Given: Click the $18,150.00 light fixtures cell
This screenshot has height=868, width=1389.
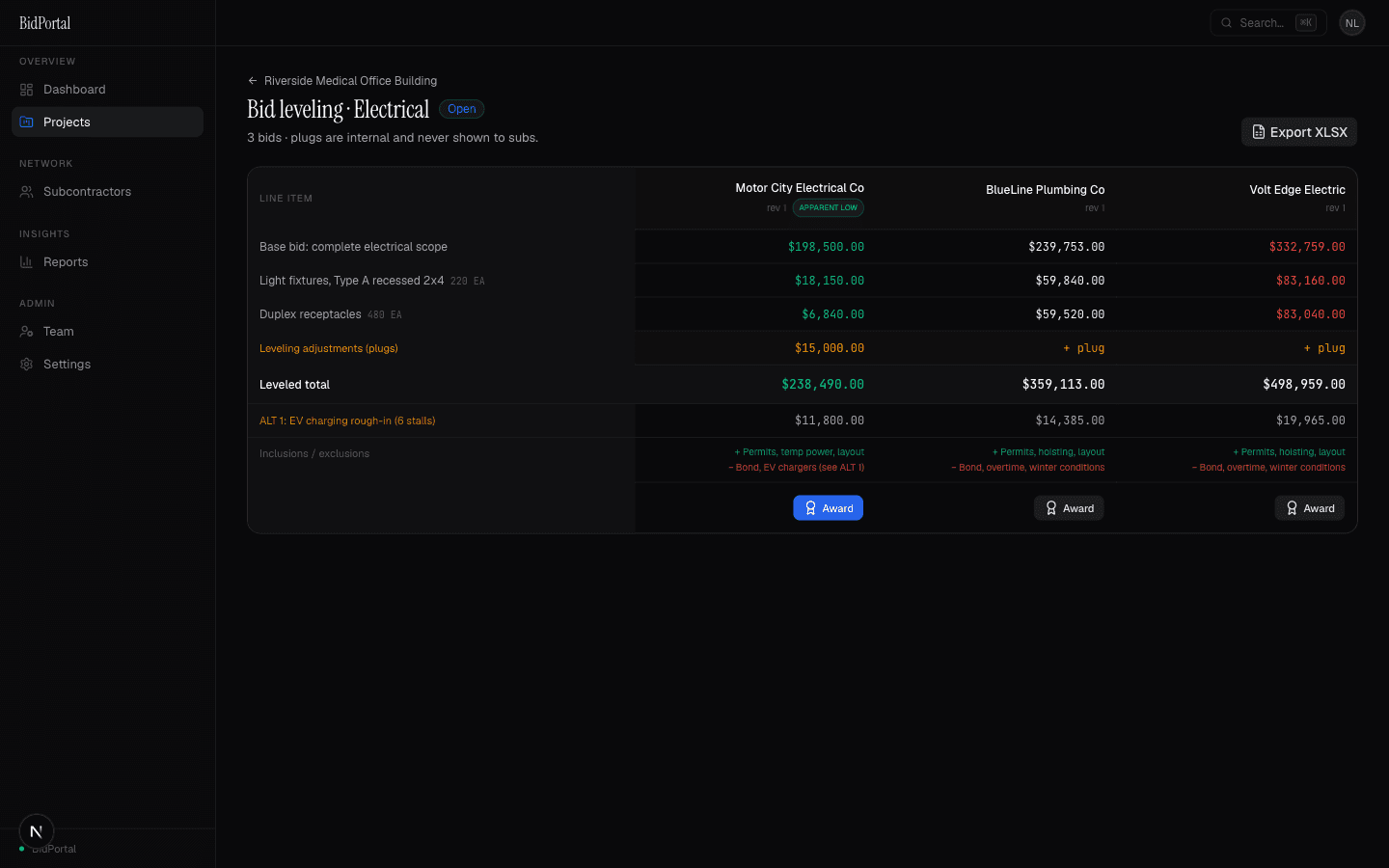Looking at the screenshot, I should [830, 281].
